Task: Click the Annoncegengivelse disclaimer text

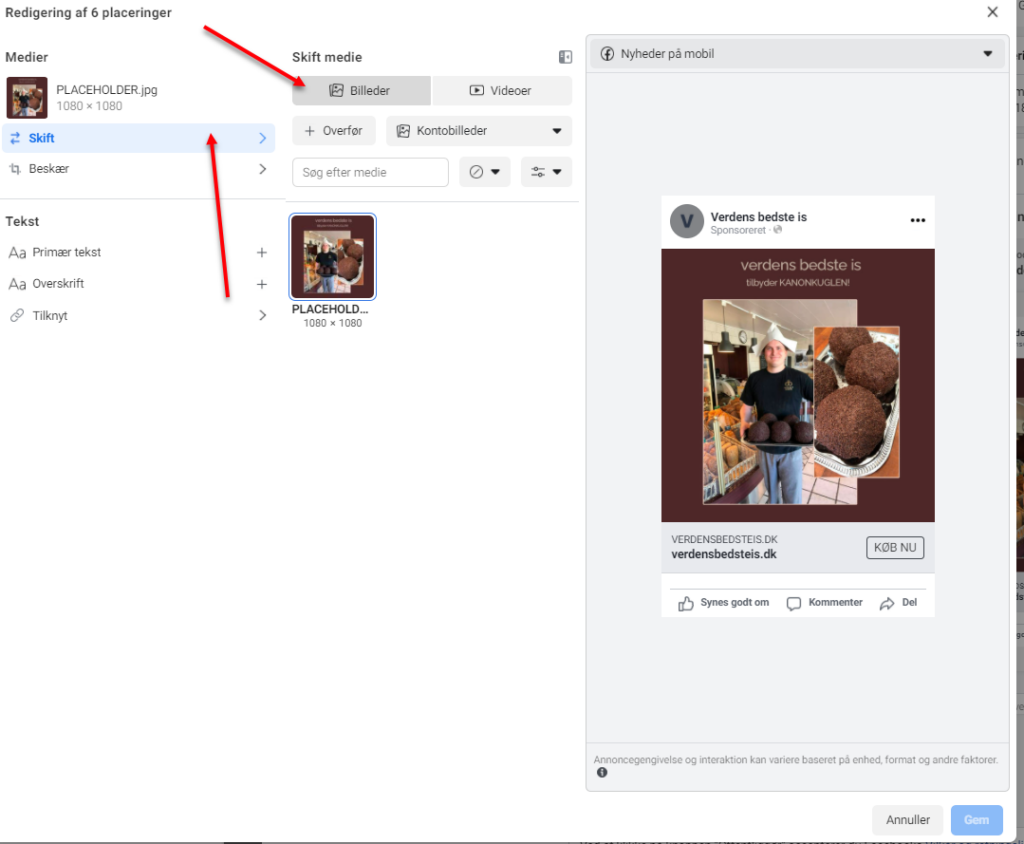Action: [x=795, y=760]
